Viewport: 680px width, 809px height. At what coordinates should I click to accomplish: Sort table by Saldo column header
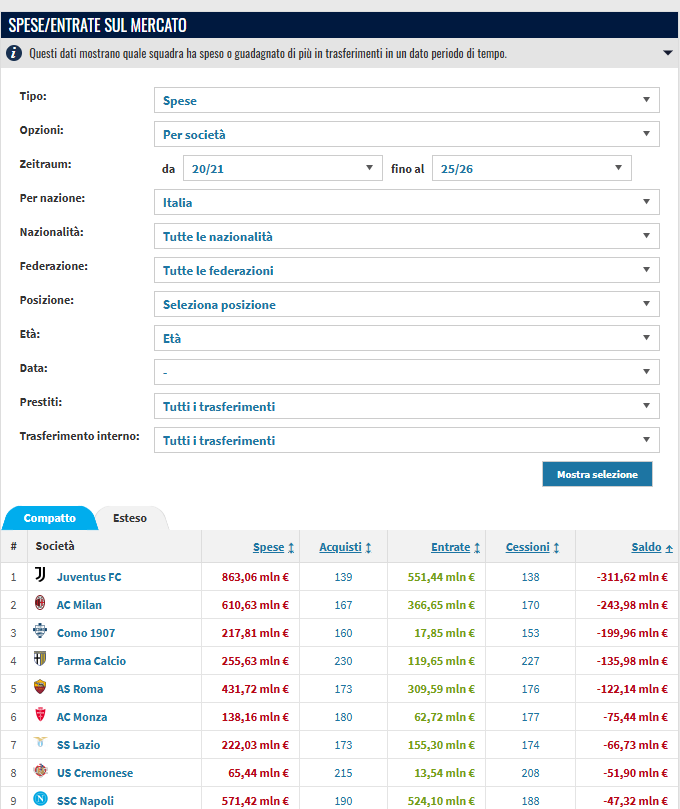pyautogui.click(x=646, y=547)
